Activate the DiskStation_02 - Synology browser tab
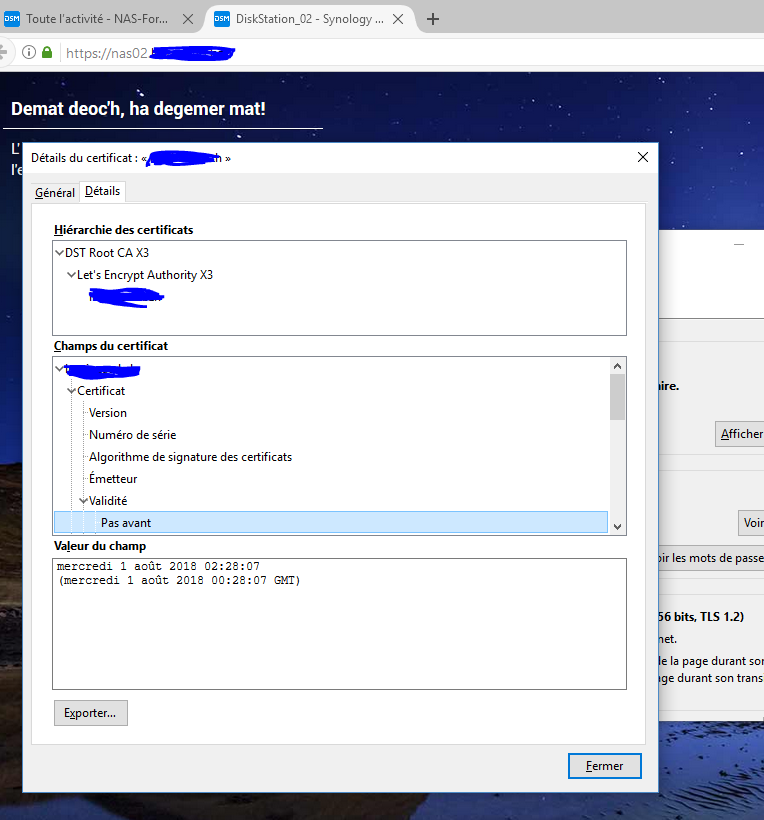The image size is (764, 820). coord(310,19)
